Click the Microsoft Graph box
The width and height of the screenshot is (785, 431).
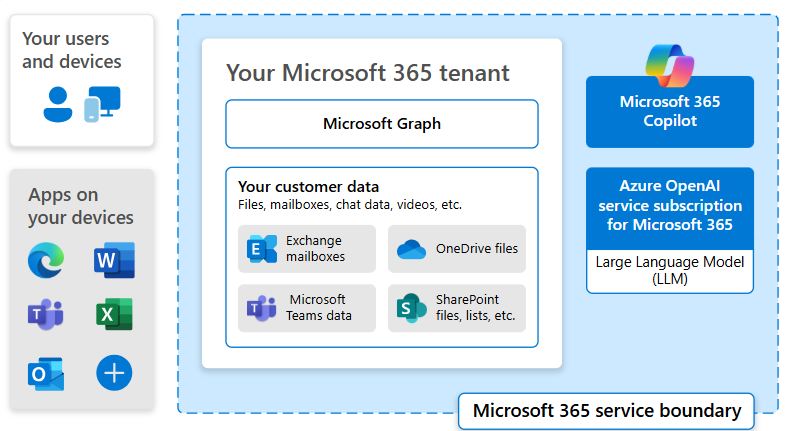(381, 124)
